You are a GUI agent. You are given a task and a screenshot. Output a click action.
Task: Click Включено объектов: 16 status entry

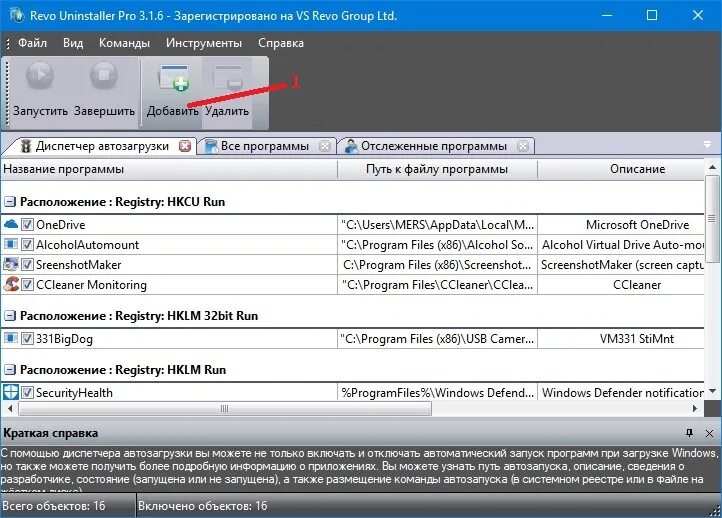[x=203, y=506]
